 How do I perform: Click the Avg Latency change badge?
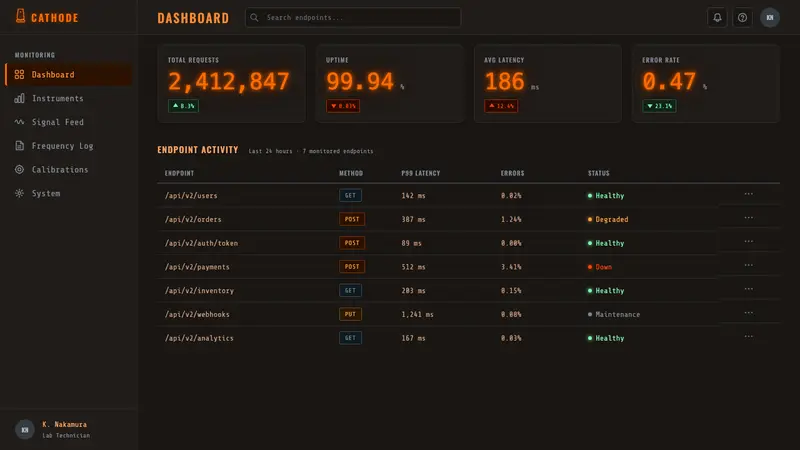pyautogui.click(x=501, y=106)
